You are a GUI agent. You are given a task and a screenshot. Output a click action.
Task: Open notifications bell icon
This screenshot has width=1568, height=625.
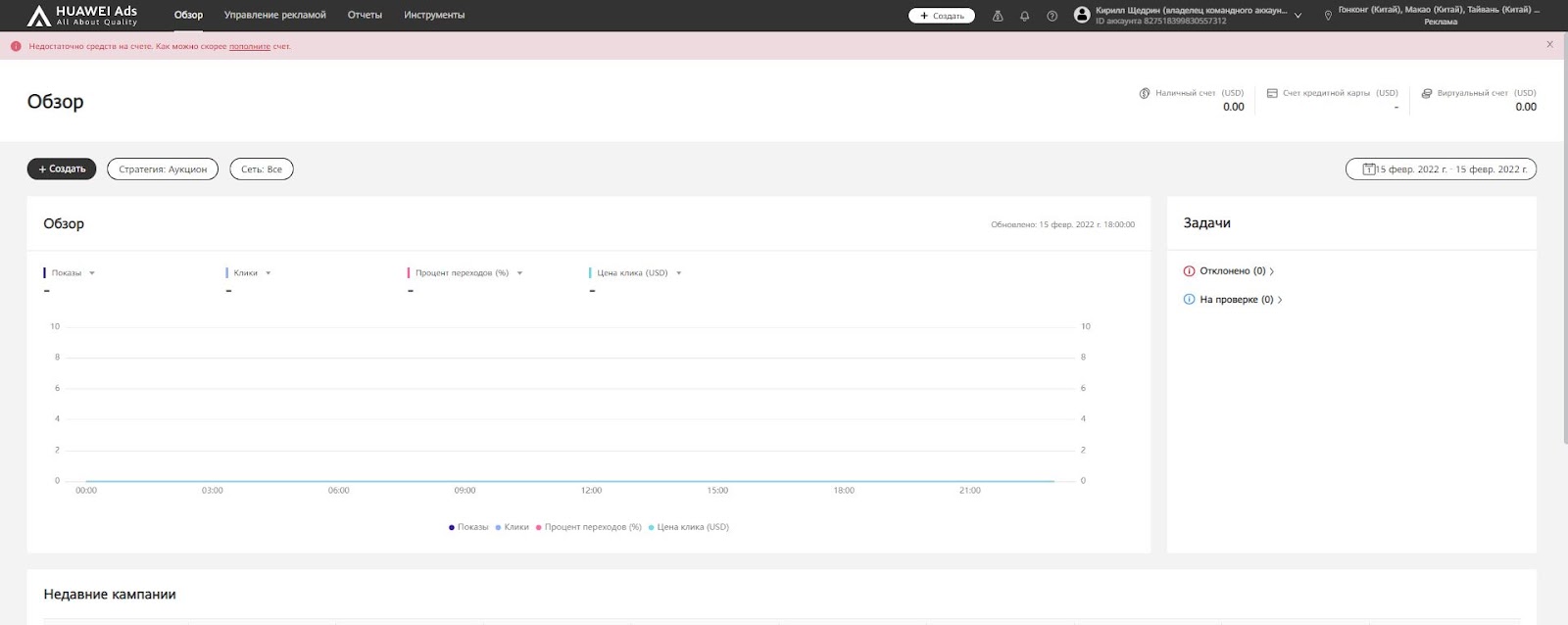coord(1025,16)
